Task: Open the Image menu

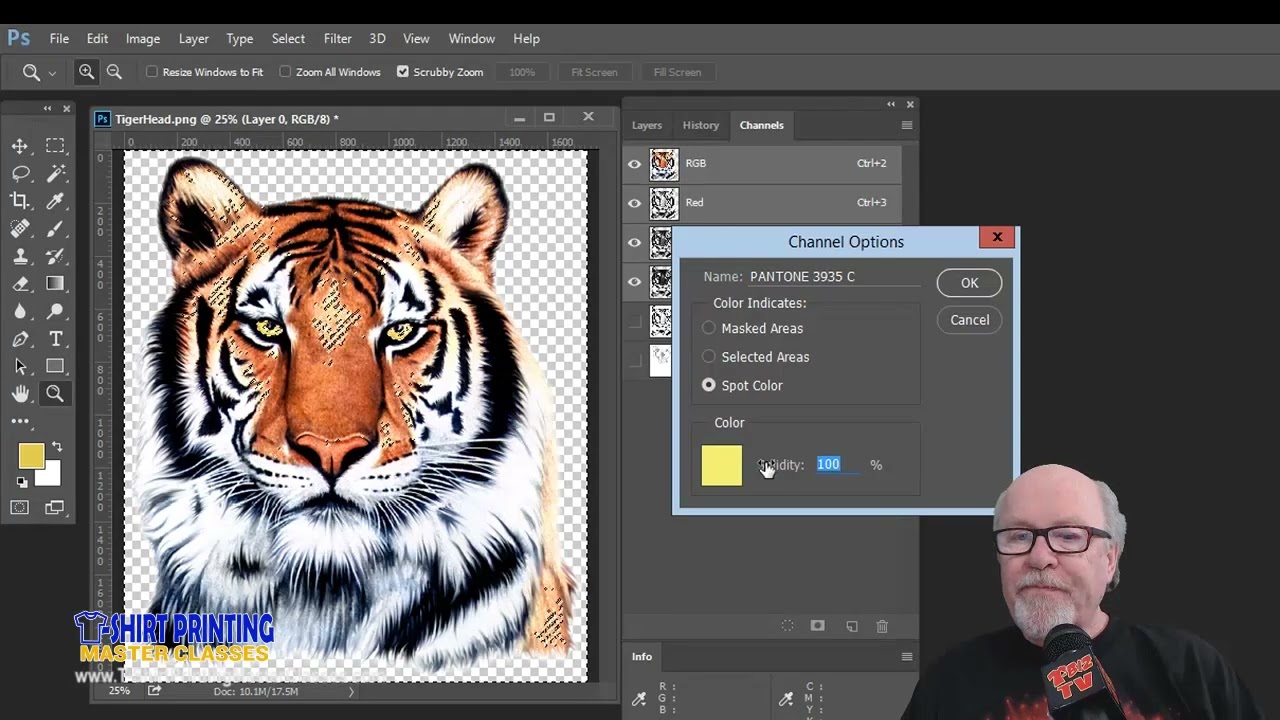Action: click(x=143, y=39)
